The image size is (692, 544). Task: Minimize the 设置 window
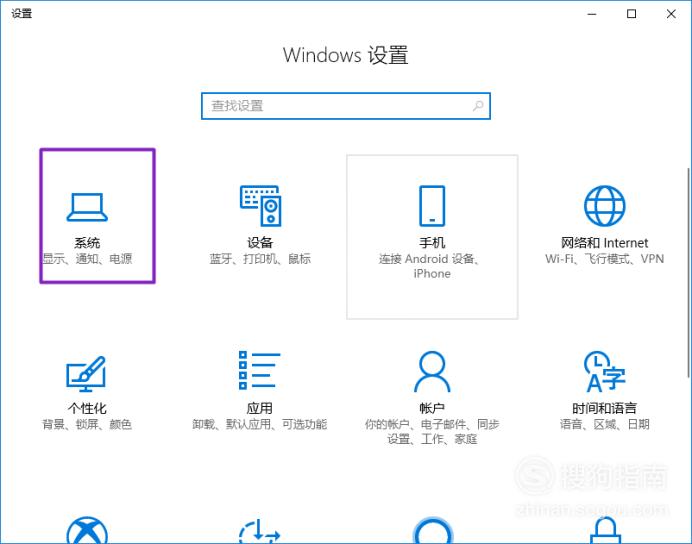pyautogui.click(x=592, y=14)
